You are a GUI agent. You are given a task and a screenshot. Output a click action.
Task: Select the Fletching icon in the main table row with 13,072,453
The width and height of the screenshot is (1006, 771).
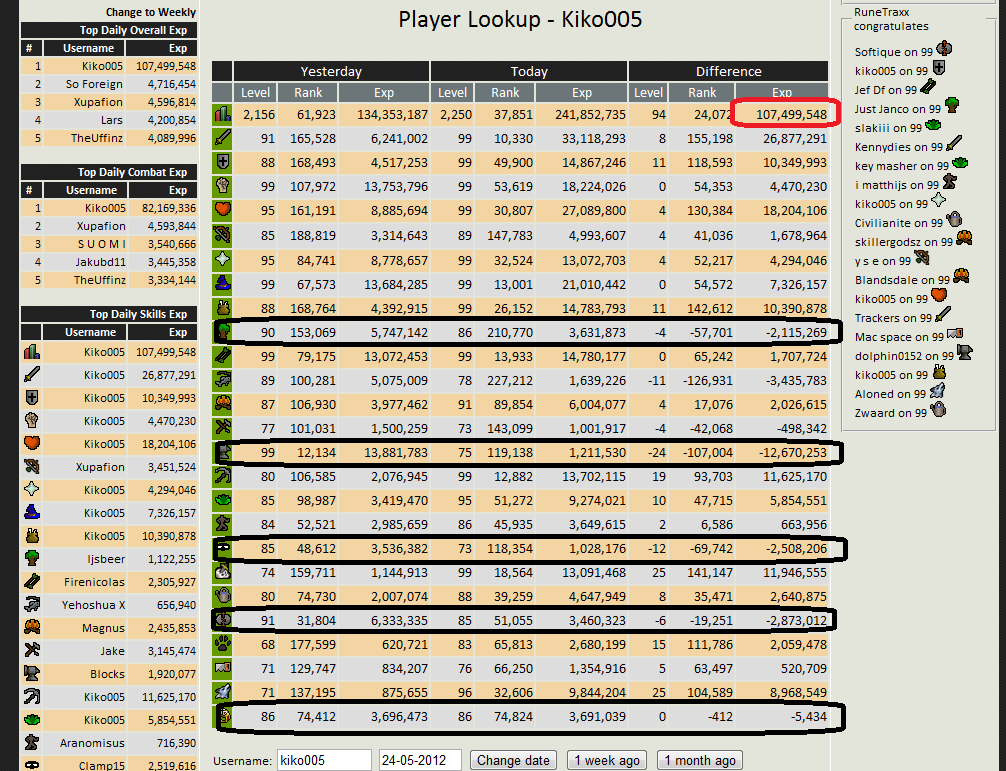223,356
